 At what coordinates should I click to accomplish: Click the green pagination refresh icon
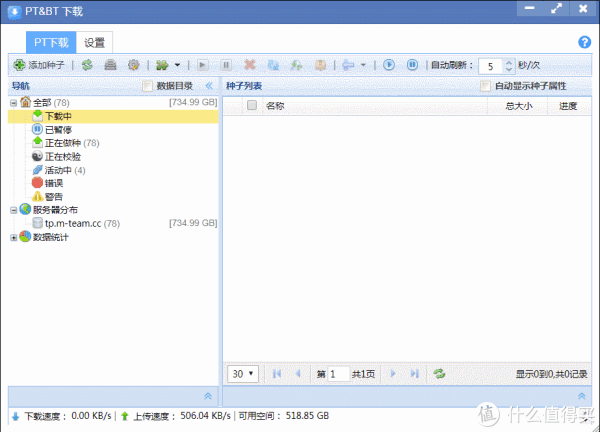click(438, 373)
